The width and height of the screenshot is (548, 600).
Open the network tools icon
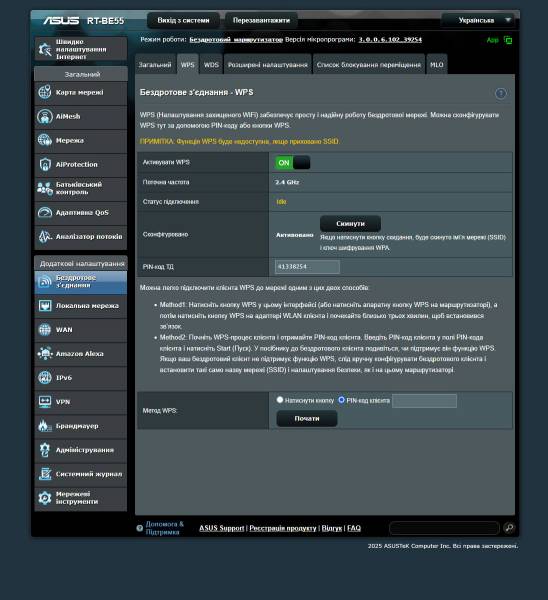(45, 498)
